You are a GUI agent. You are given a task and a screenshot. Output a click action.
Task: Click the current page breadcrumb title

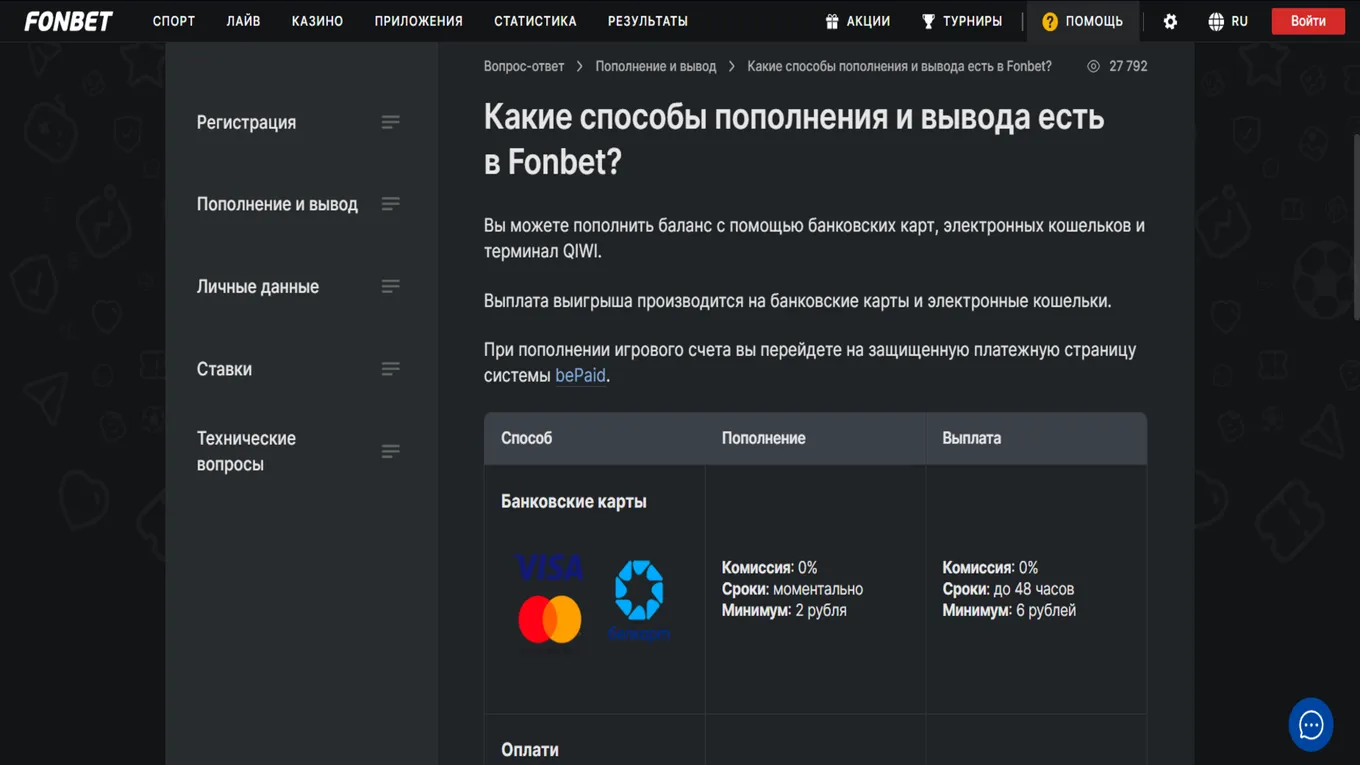pyautogui.click(x=899, y=66)
